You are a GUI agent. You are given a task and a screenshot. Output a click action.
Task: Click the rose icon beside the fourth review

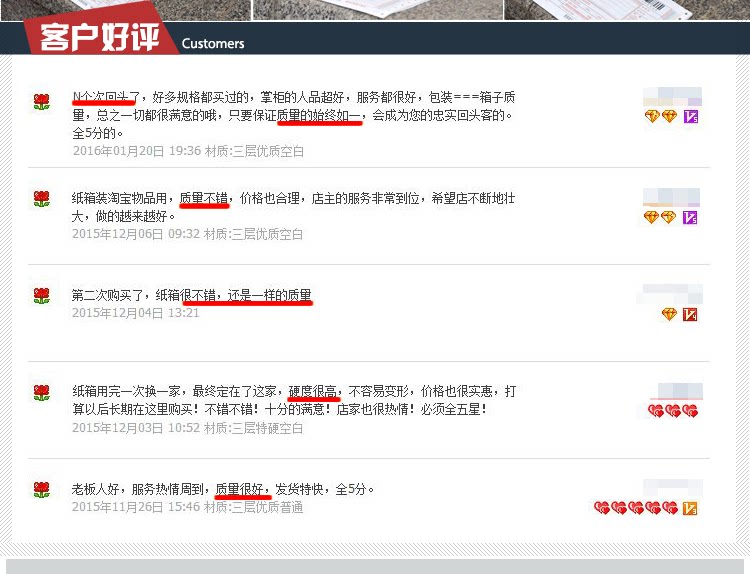click(42, 393)
